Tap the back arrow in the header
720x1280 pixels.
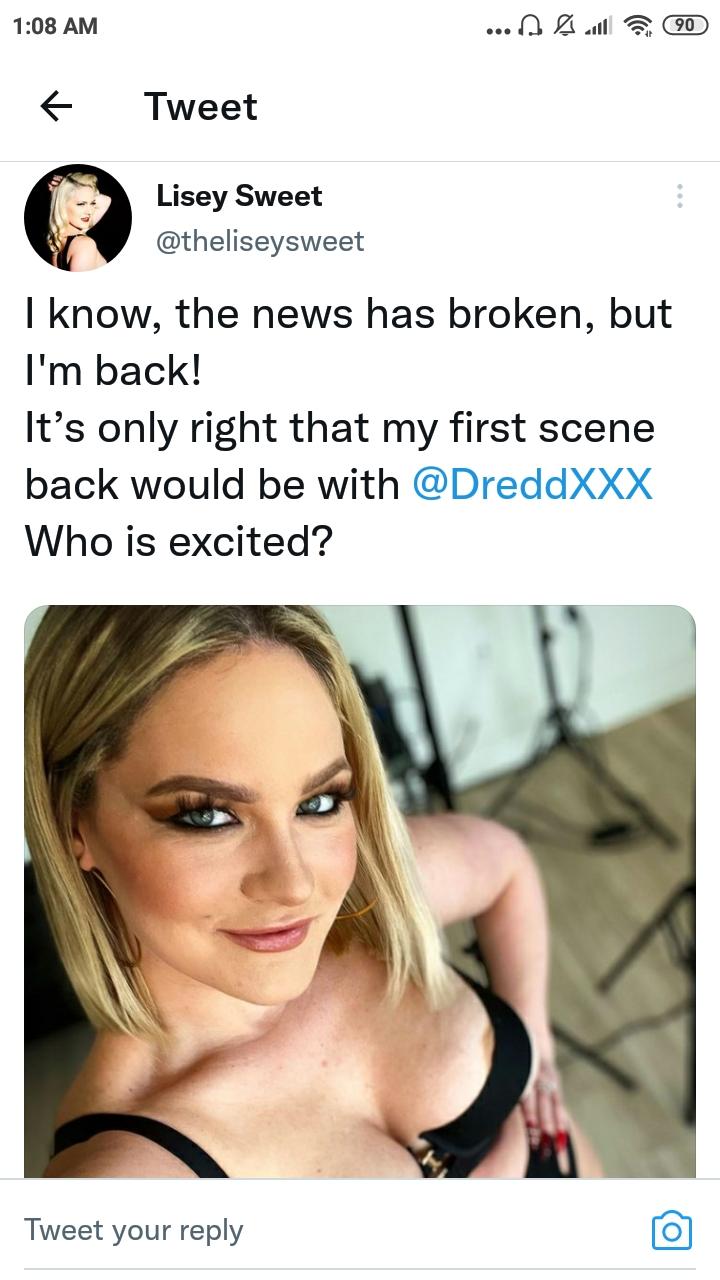coord(57,107)
